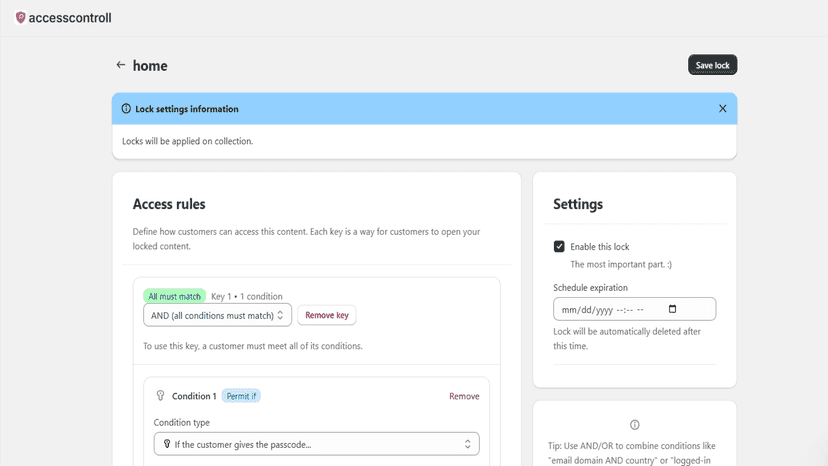Screen dimensions: 828x466
Task: Click the home page title
Action: (x=150, y=66)
